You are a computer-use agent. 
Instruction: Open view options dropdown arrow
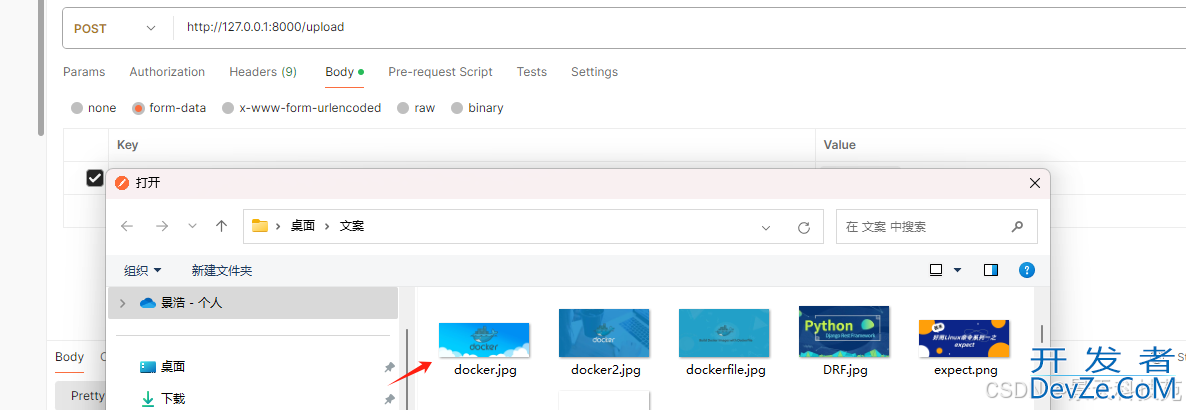[x=957, y=270]
